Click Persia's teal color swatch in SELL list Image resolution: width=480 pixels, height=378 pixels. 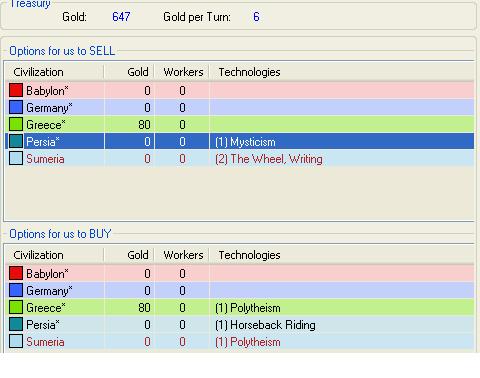16,141
